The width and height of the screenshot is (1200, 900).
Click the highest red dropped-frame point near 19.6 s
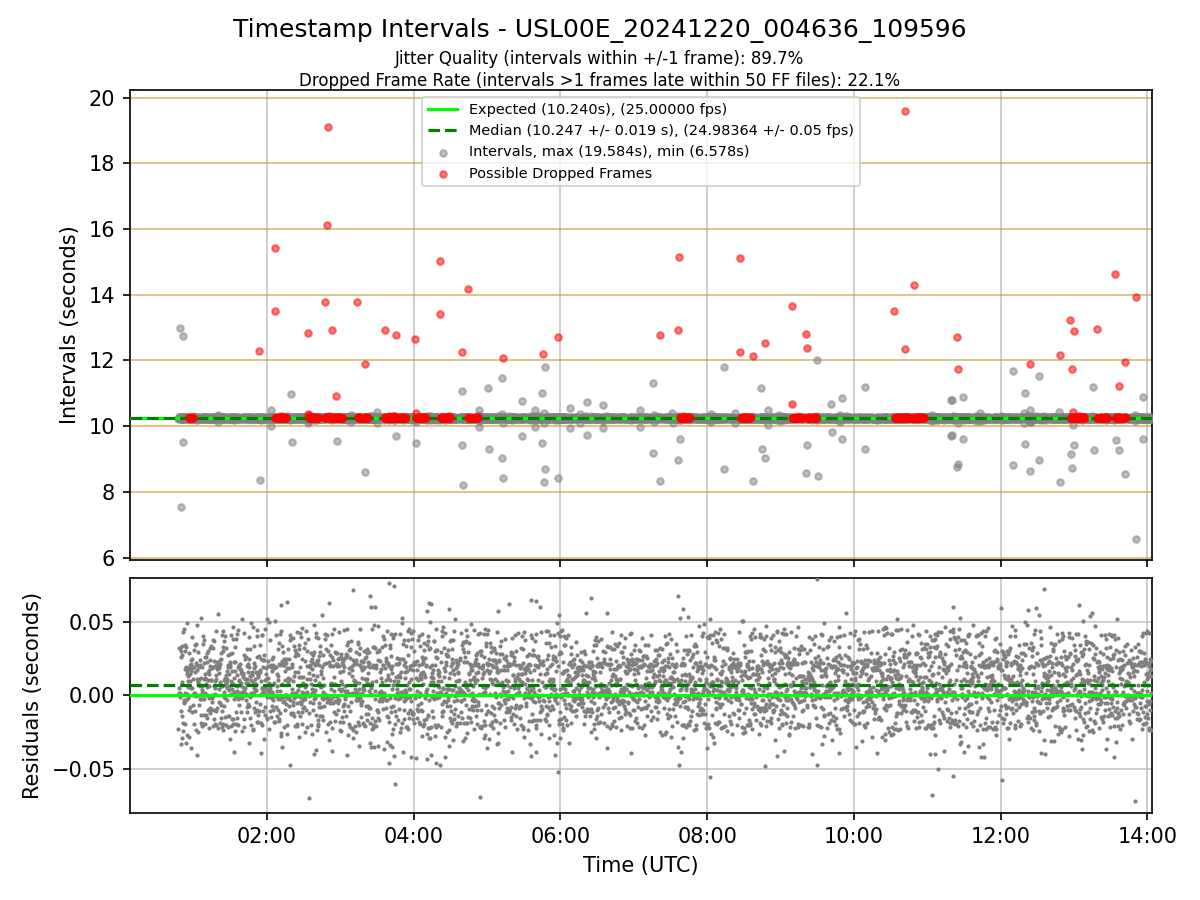click(x=905, y=111)
